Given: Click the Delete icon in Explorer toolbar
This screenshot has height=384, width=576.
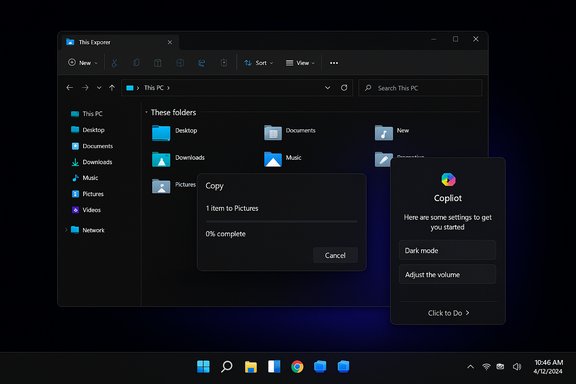Looking at the screenshot, I should [224, 63].
